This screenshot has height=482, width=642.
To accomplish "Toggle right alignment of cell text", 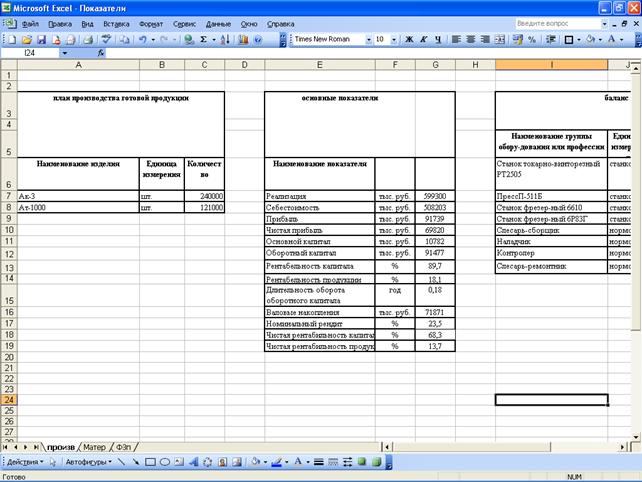I will click(x=485, y=39).
